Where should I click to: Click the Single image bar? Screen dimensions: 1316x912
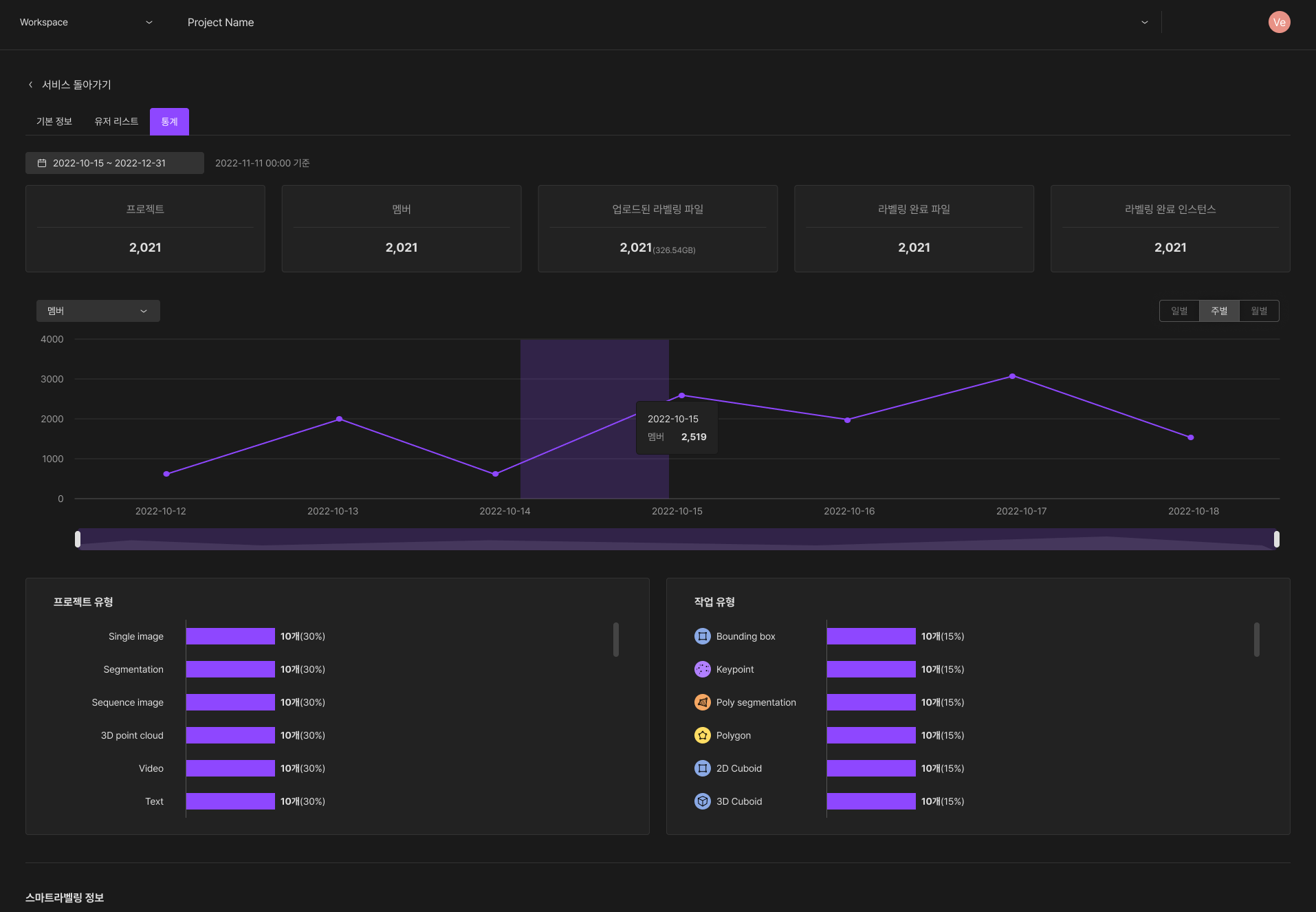(230, 636)
